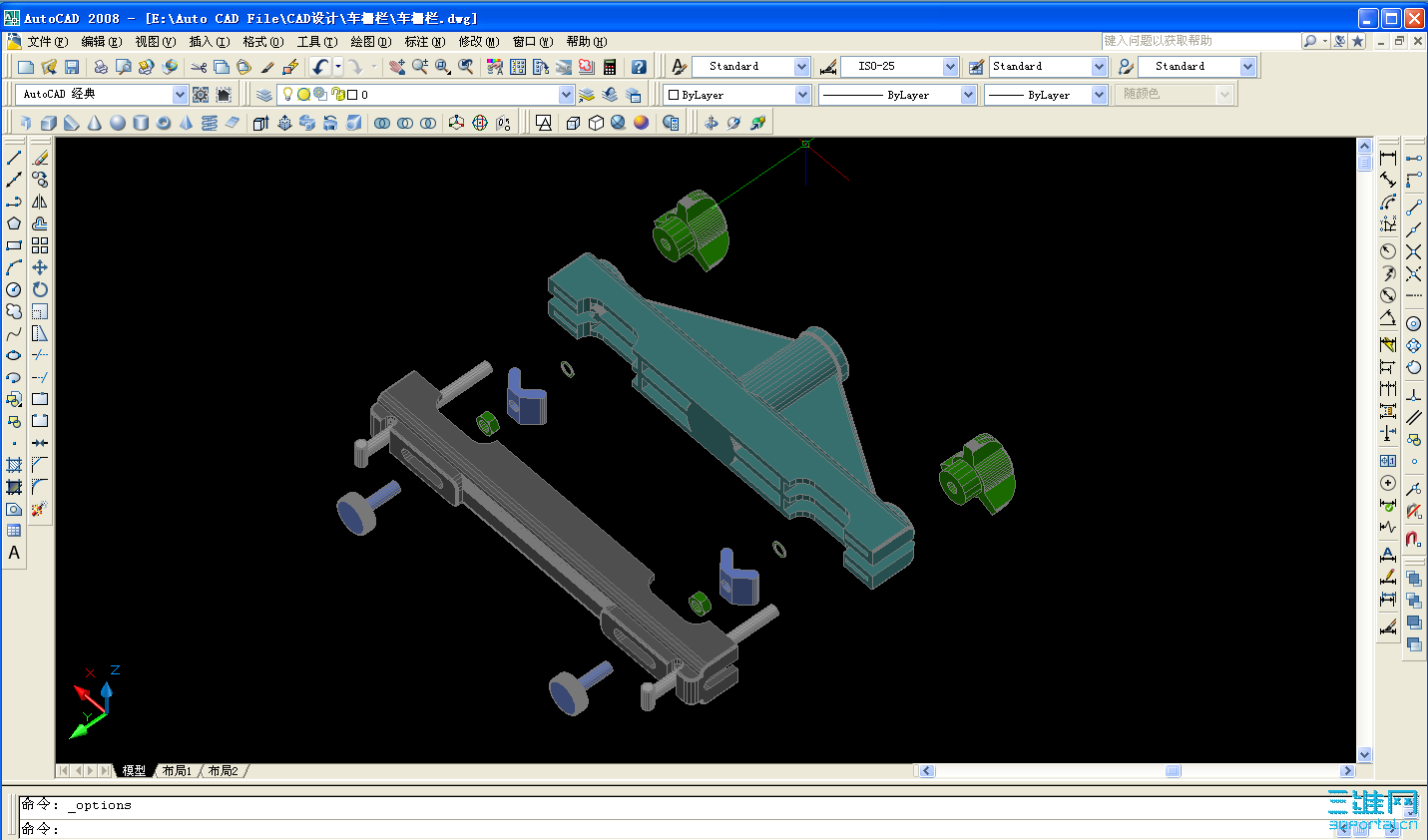
Task: Select the Multiline Text 'A' tool
Action: pos(14,553)
